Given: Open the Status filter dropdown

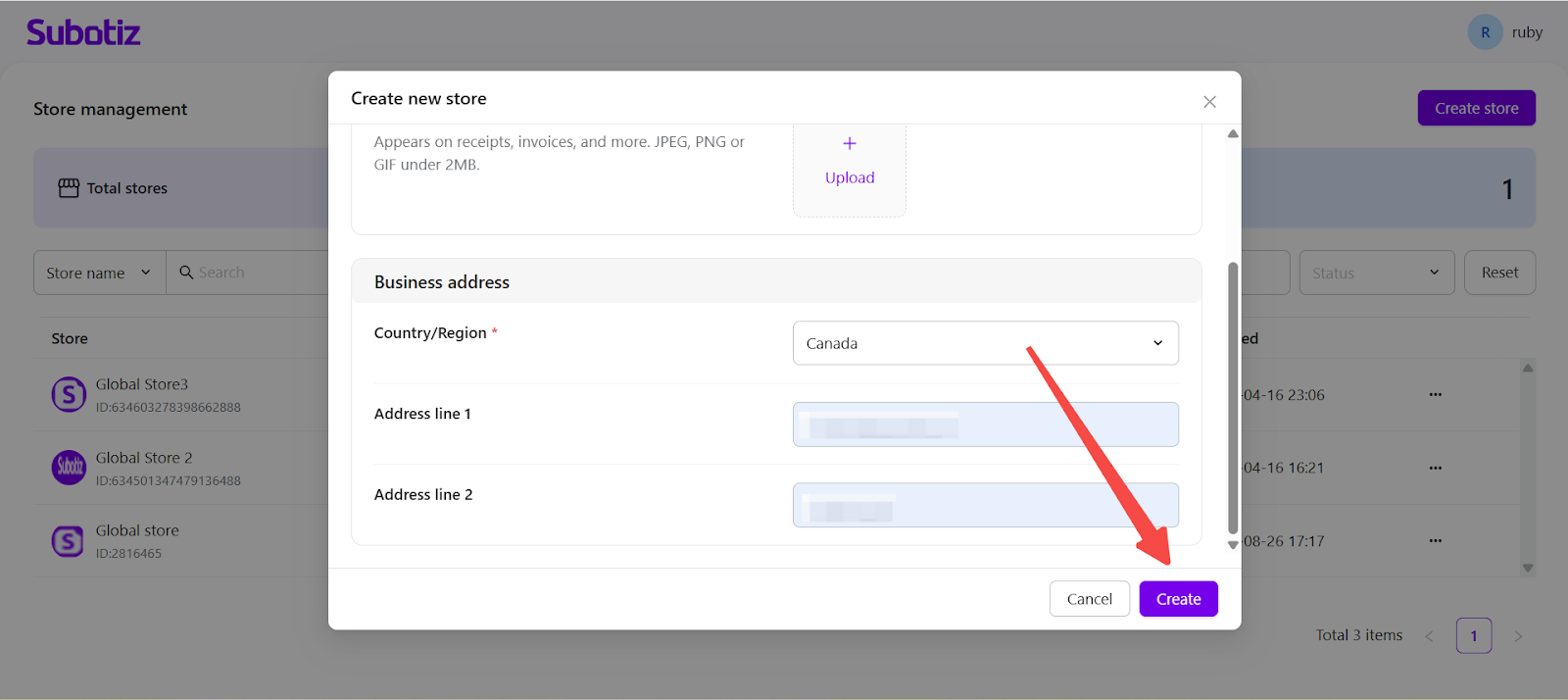Looking at the screenshot, I should click(x=1376, y=273).
